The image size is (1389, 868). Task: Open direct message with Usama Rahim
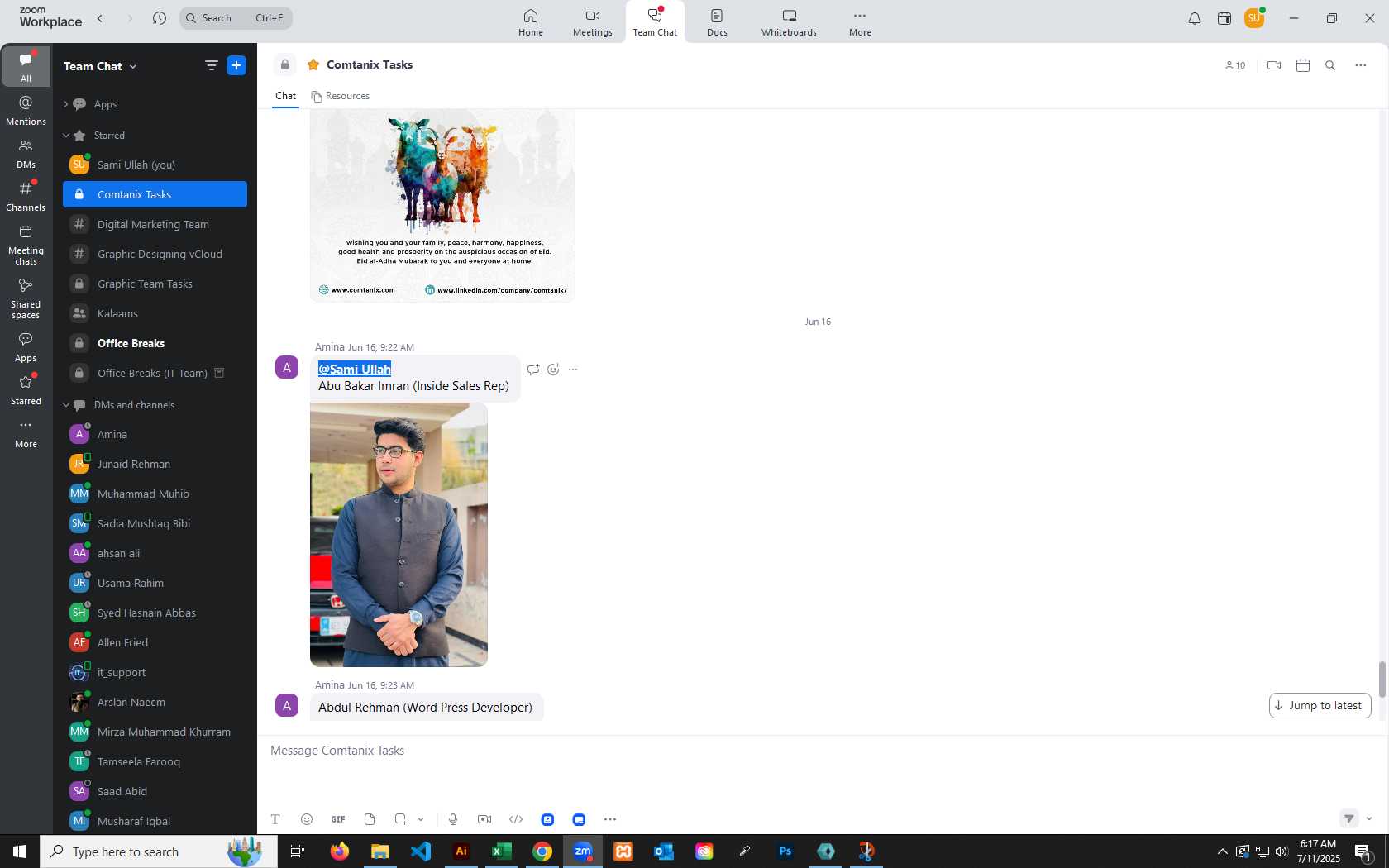tap(155, 583)
